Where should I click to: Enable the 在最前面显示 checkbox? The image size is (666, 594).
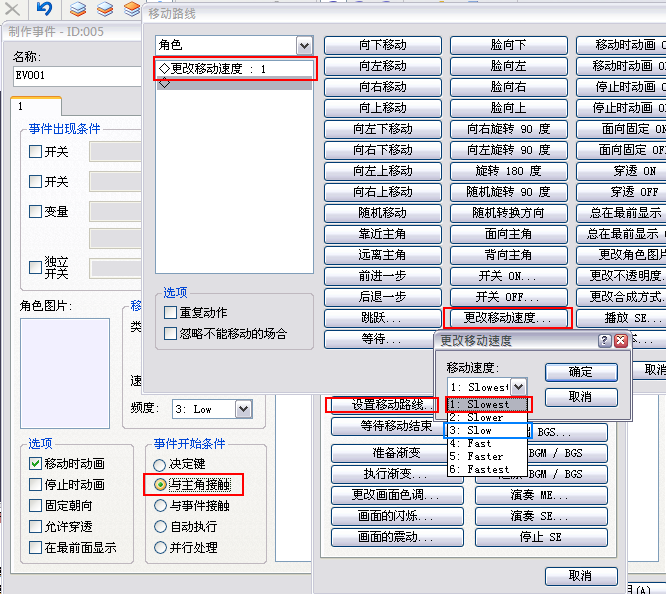(x=35, y=547)
